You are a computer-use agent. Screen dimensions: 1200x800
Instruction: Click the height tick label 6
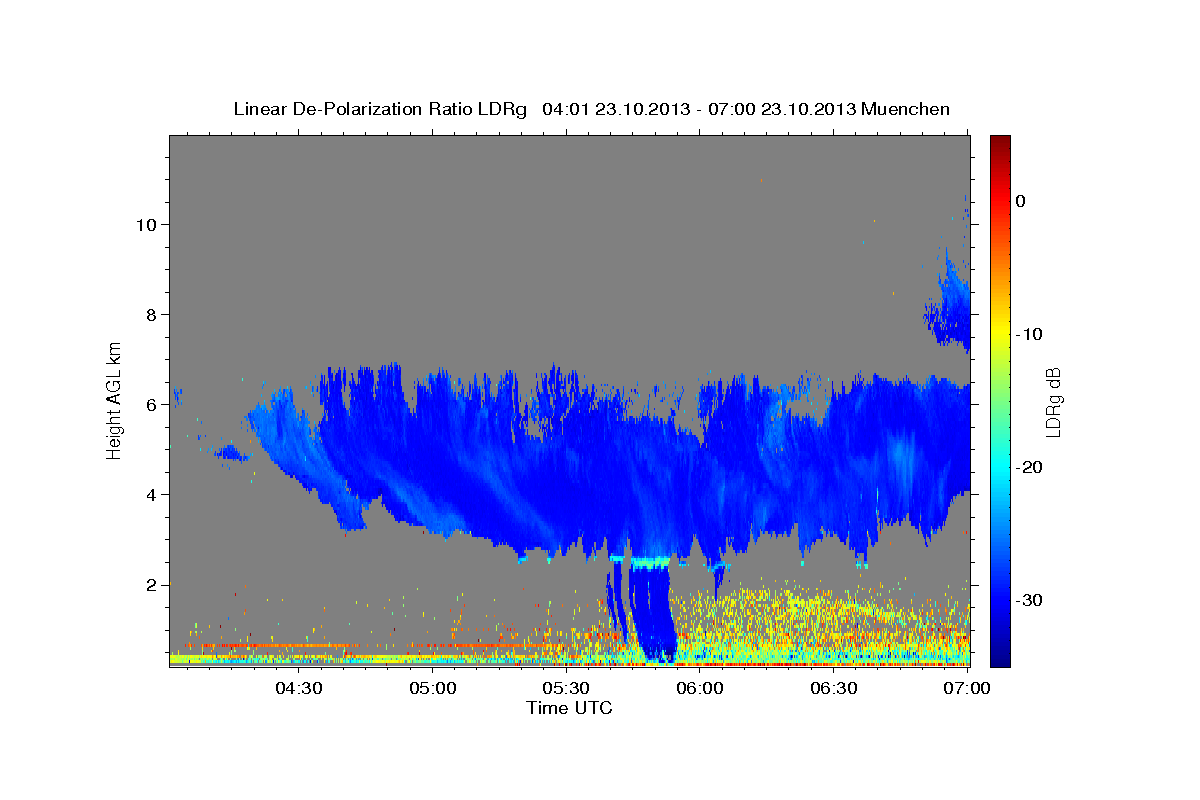click(153, 404)
